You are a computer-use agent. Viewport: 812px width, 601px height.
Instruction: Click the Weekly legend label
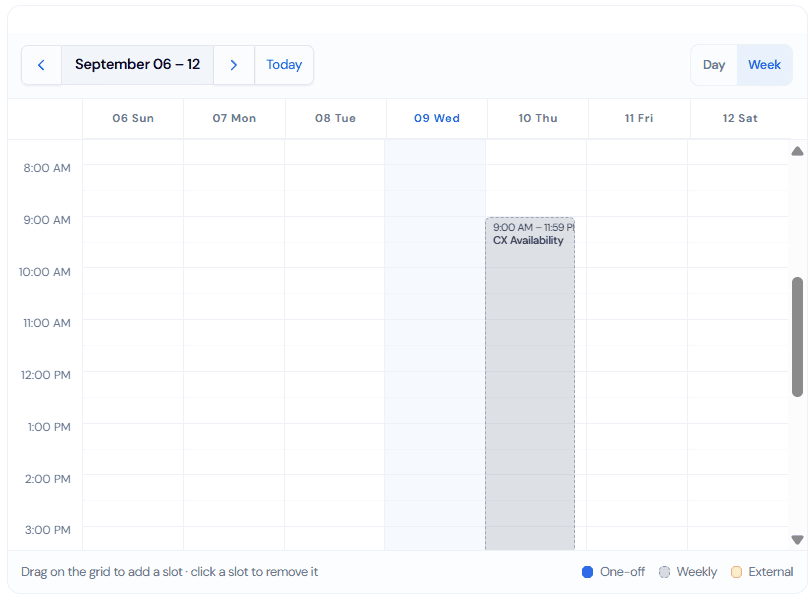click(697, 572)
